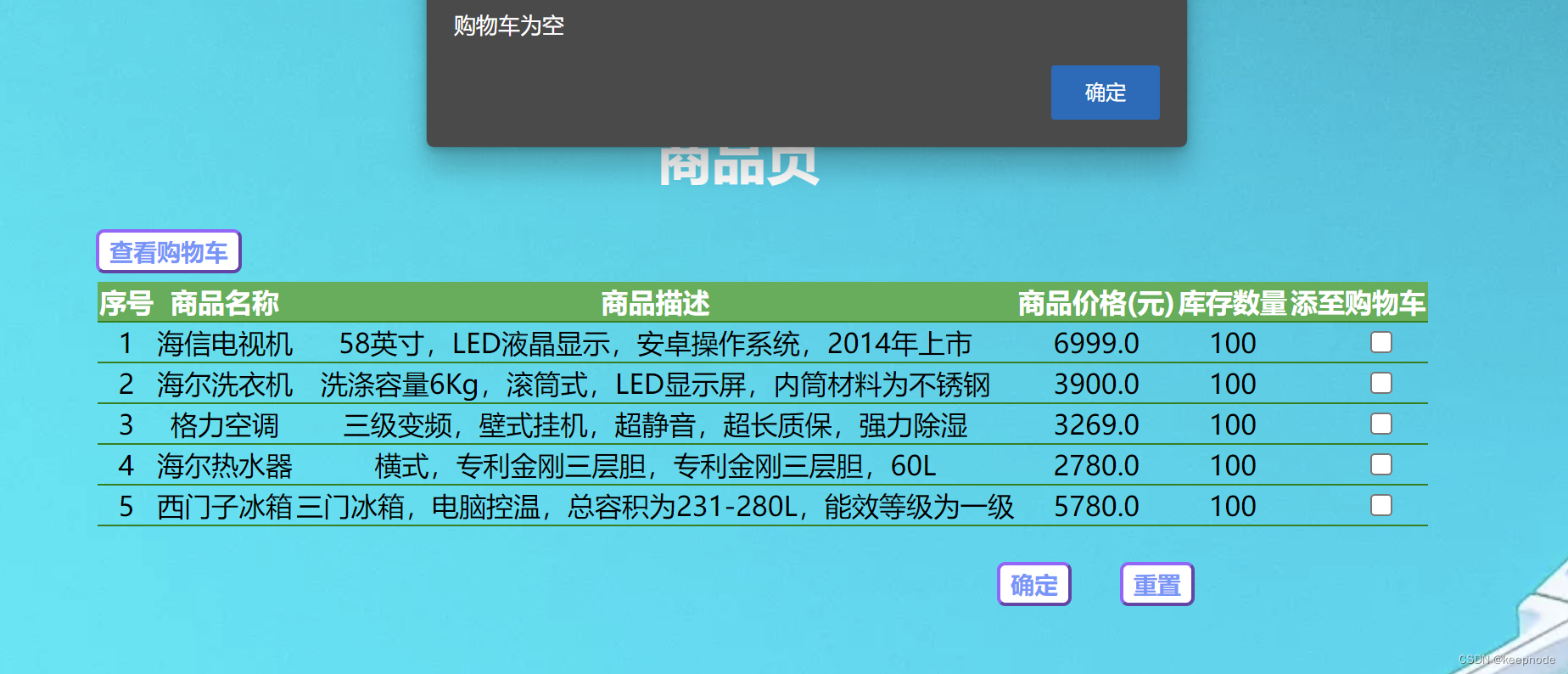Click the description starting with 三级变频

click(656, 425)
